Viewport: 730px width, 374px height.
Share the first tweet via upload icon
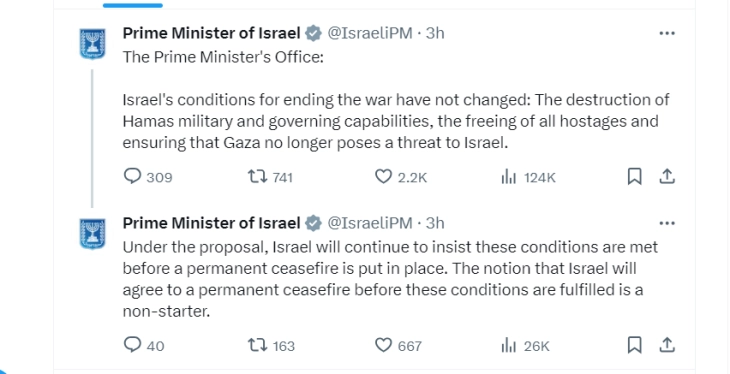pyautogui.click(x=667, y=177)
